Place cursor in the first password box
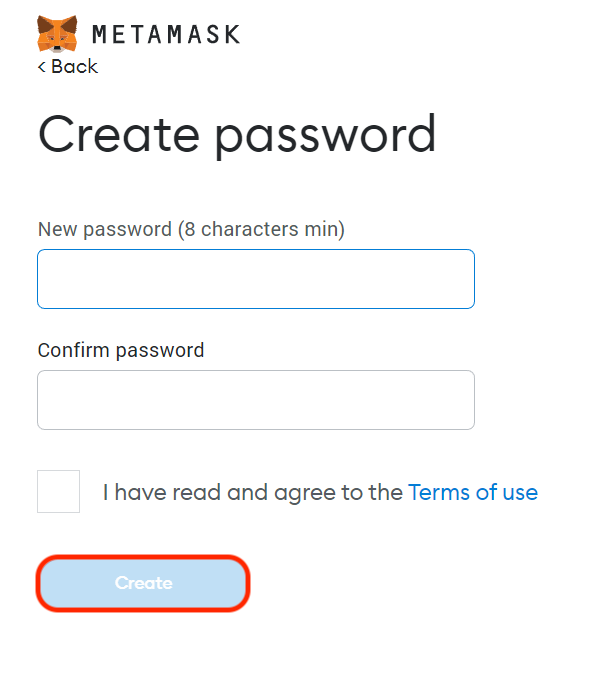 (256, 279)
